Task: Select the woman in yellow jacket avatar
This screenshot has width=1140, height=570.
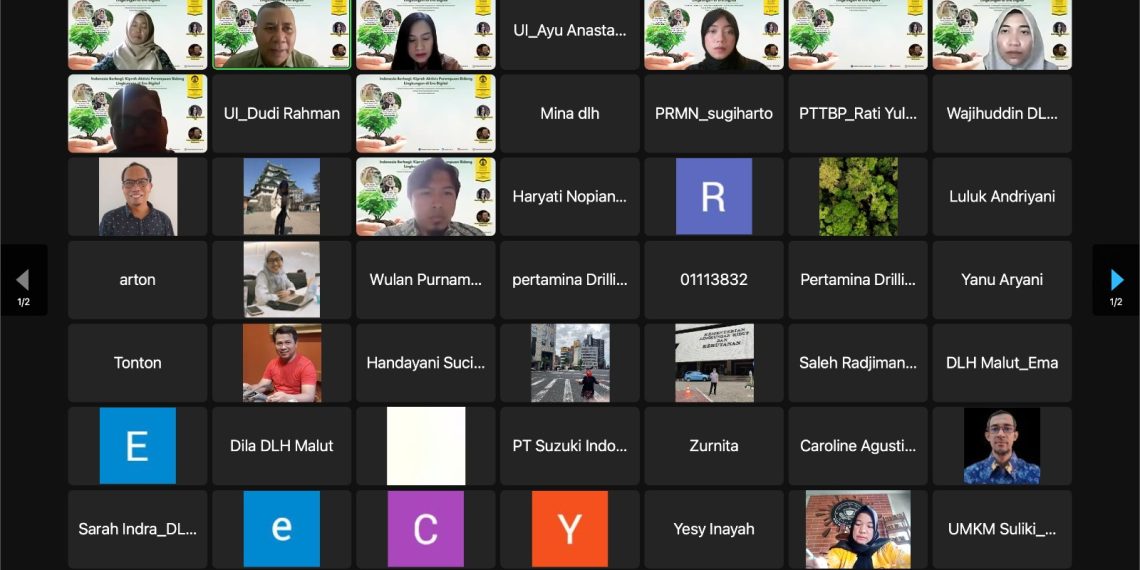Action: coord(858,529)
